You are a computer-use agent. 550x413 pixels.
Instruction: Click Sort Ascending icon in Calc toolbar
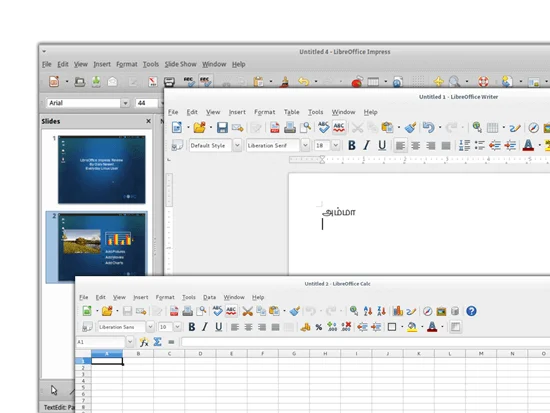click(x=368, y=311)
